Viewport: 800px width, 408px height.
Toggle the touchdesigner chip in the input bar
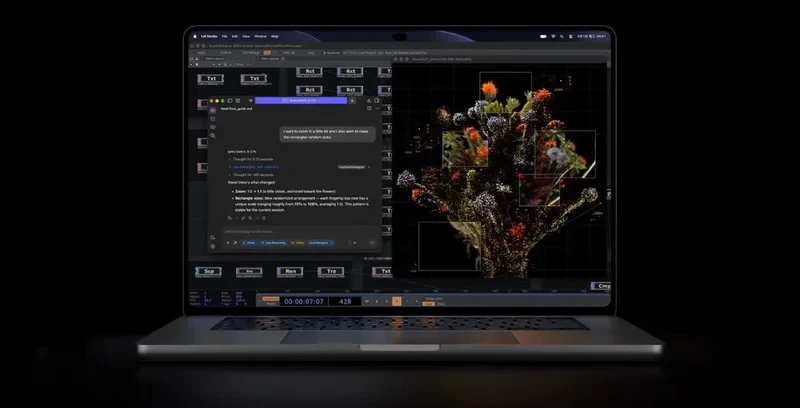click(321, 243)
